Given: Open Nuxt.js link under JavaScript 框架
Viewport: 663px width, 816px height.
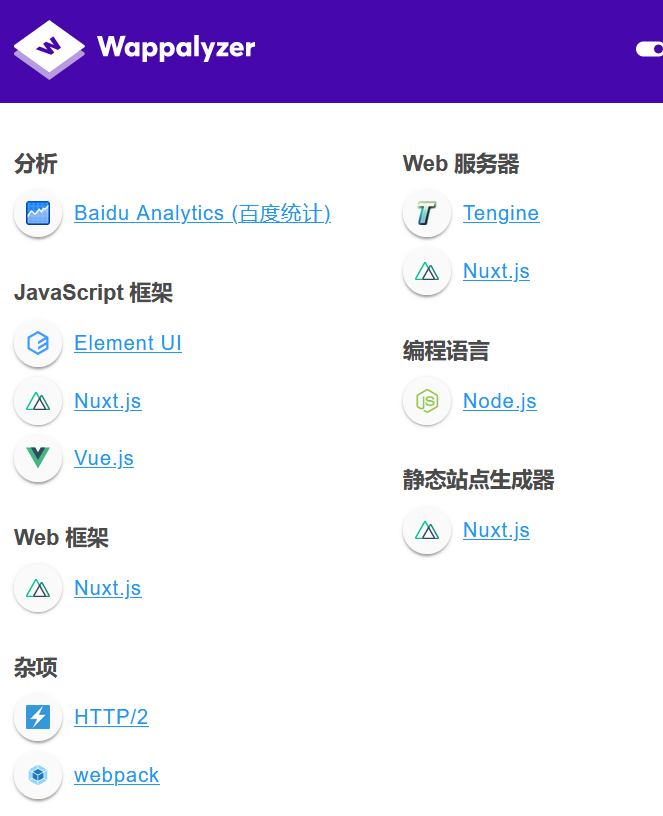Looking at the screenshot, I should pos(108,401).
